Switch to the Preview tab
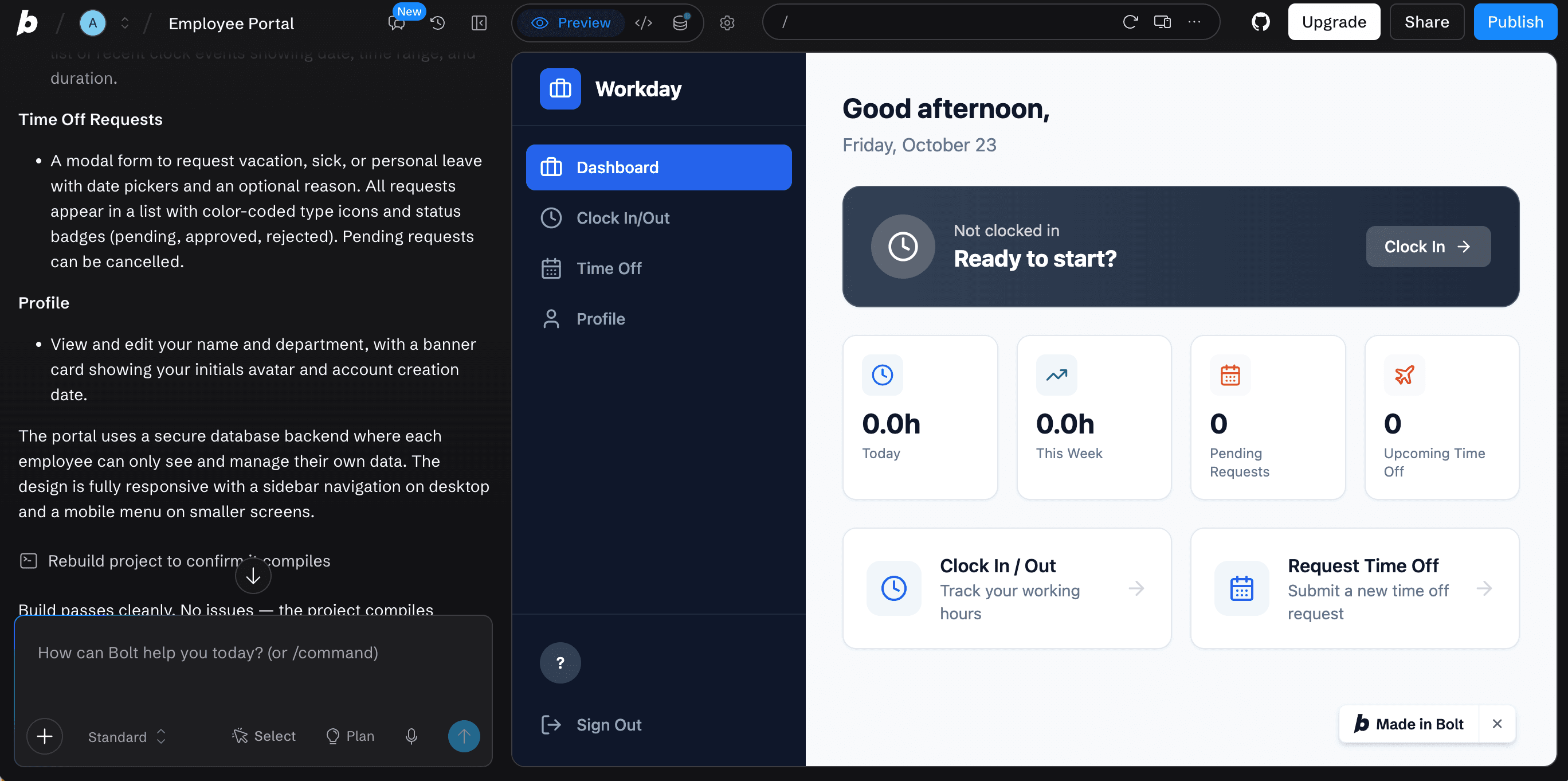 tap(571, 23)
